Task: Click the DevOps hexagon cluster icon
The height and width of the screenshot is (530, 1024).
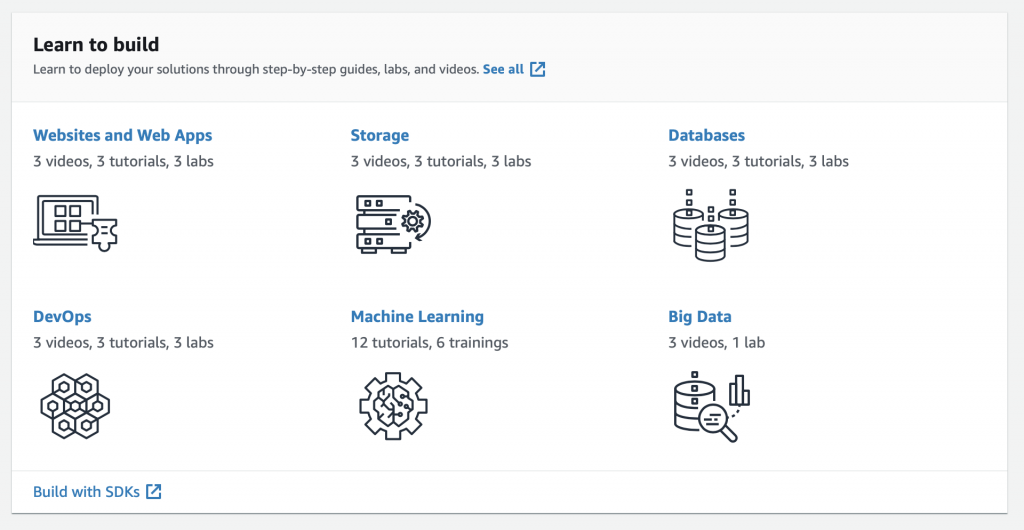Action: [x=75, y=405]
